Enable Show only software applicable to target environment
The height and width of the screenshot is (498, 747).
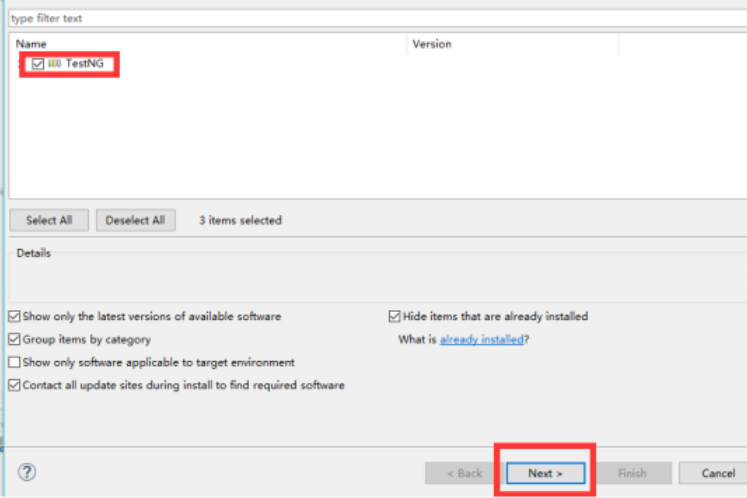[x=14, y=362]
